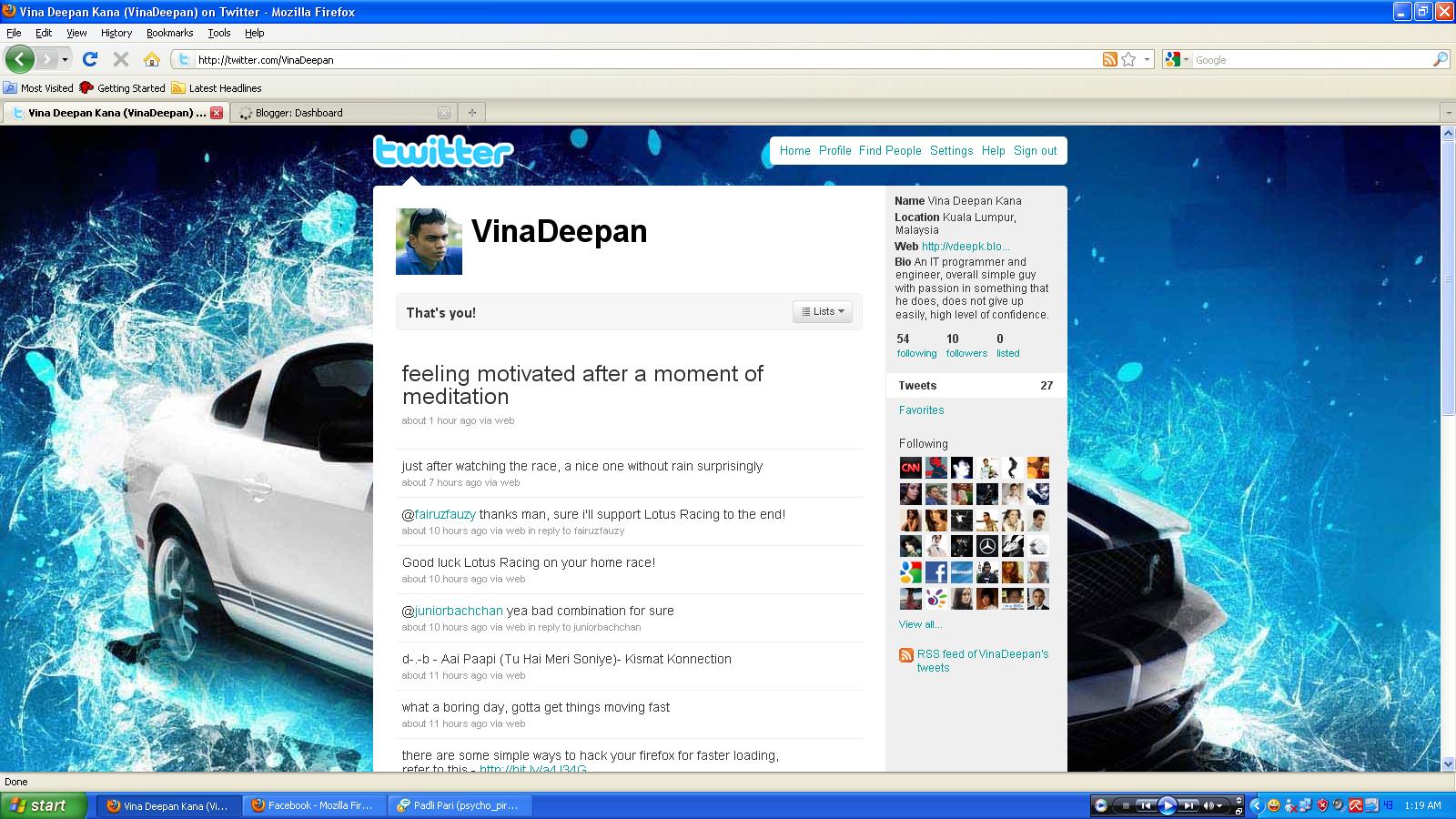Open the Microsoft logo avatar in Following

tap(961, 572)
